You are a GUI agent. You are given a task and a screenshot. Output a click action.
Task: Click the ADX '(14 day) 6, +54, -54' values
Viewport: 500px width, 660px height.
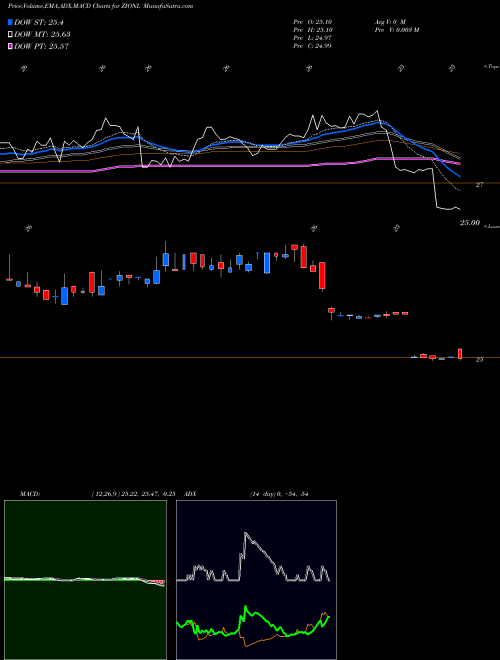[x=279, y=494]
